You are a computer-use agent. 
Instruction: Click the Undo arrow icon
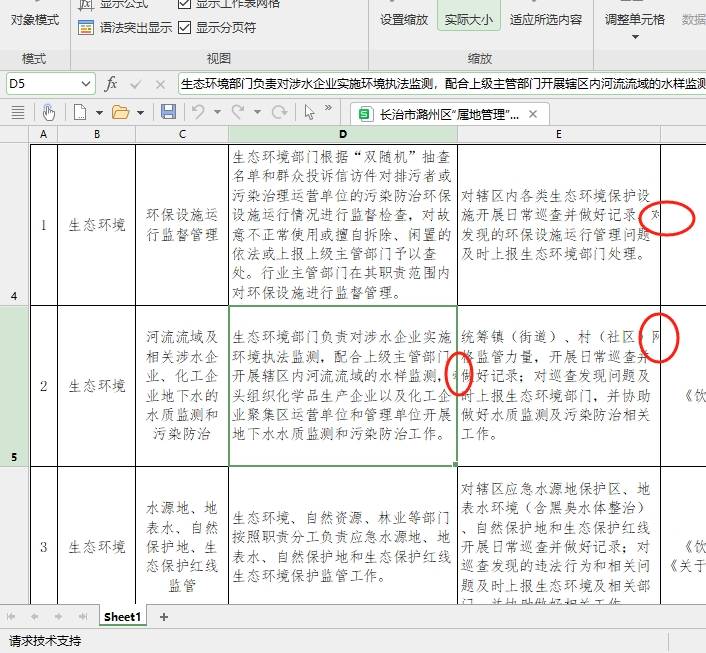pos(197,112)
